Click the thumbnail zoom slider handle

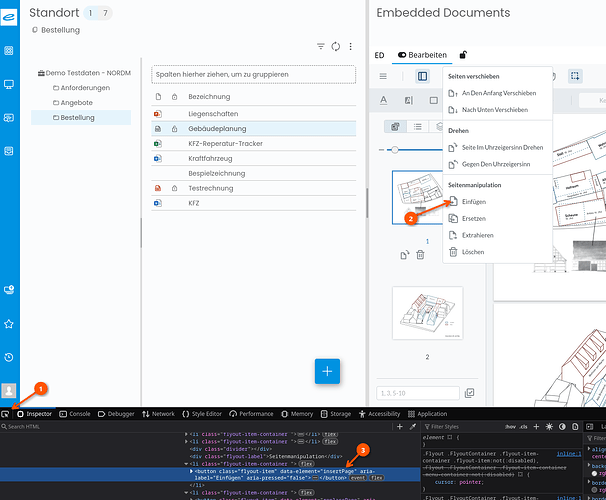pos(395,150)
